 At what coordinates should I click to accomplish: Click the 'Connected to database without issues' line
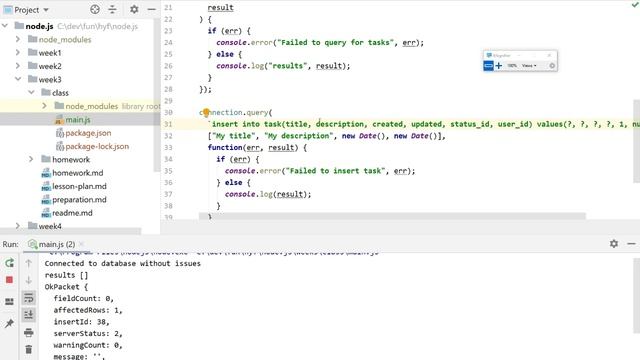pyautogui.click(x=122, y=263)
